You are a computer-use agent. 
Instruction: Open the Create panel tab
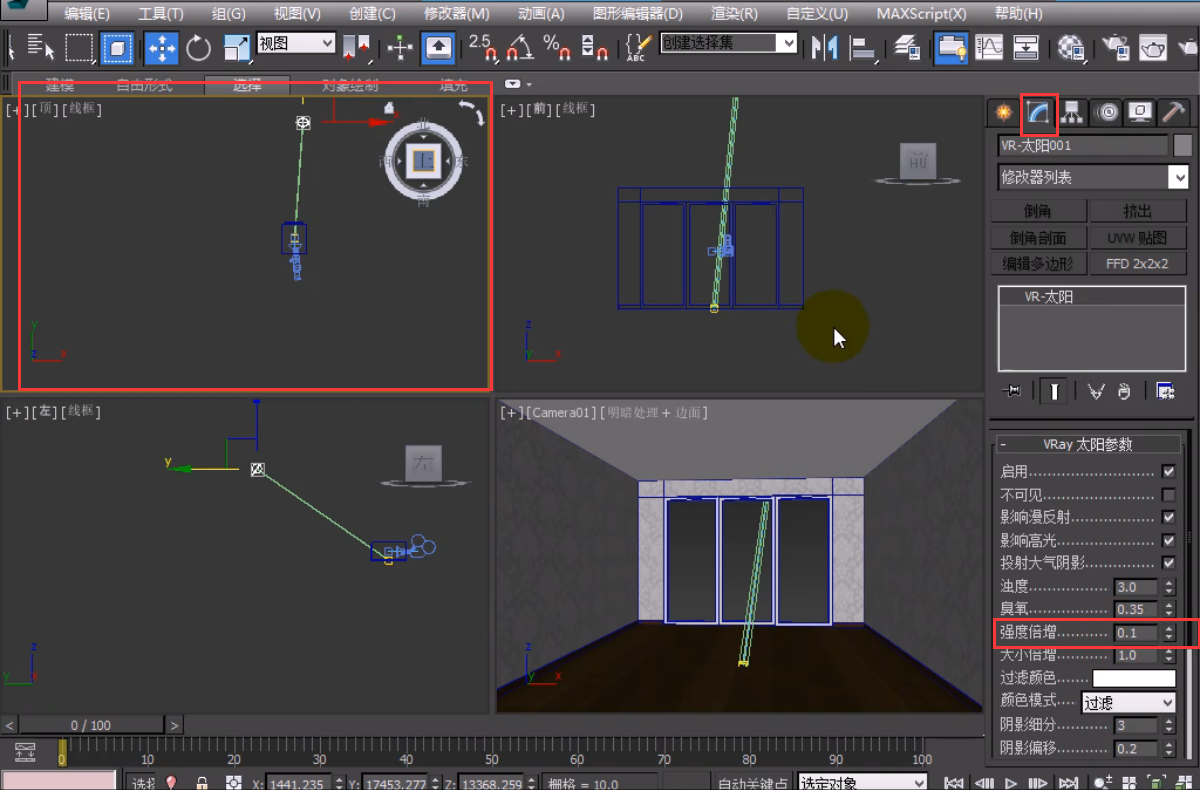[x=1004, y=113]
